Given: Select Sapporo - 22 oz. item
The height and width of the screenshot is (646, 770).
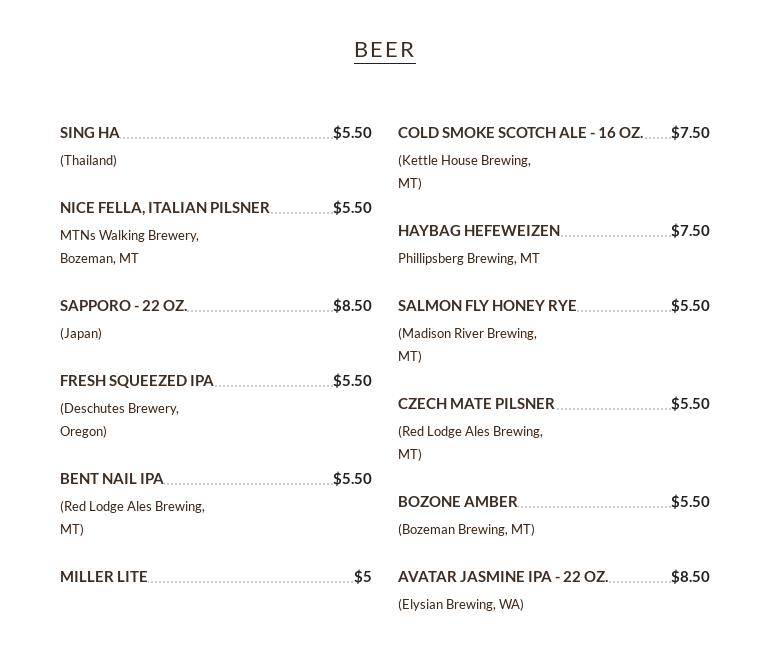Looking at the screenshot, I should [124, 306].
